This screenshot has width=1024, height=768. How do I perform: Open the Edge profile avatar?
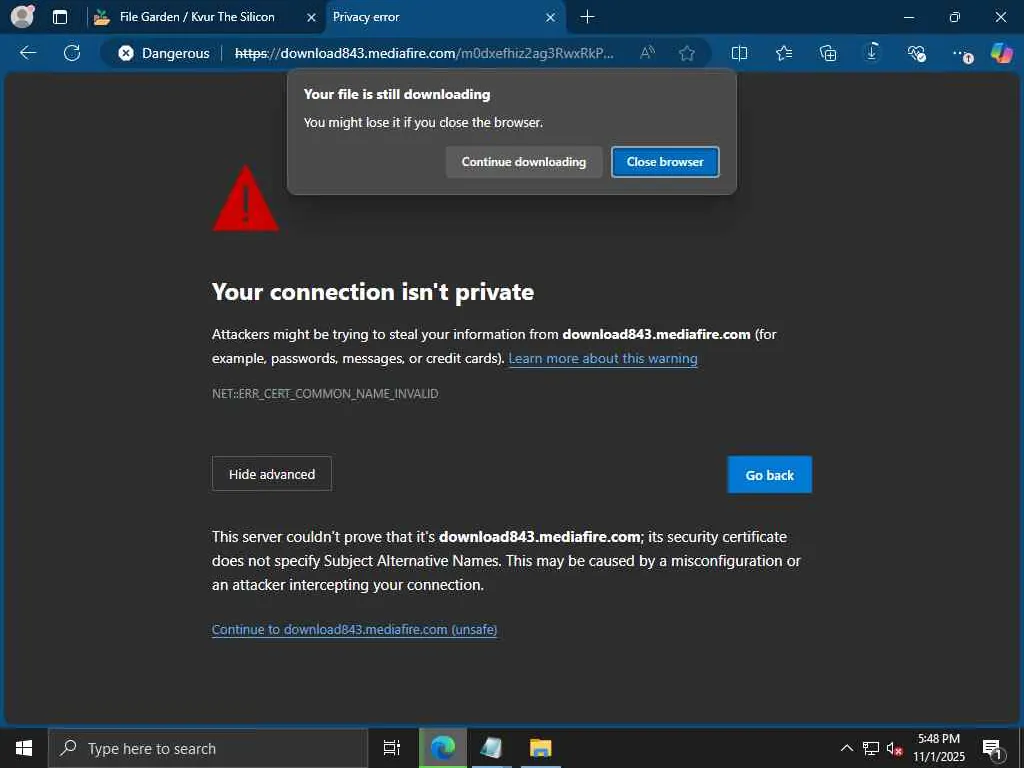coord(22,16)
